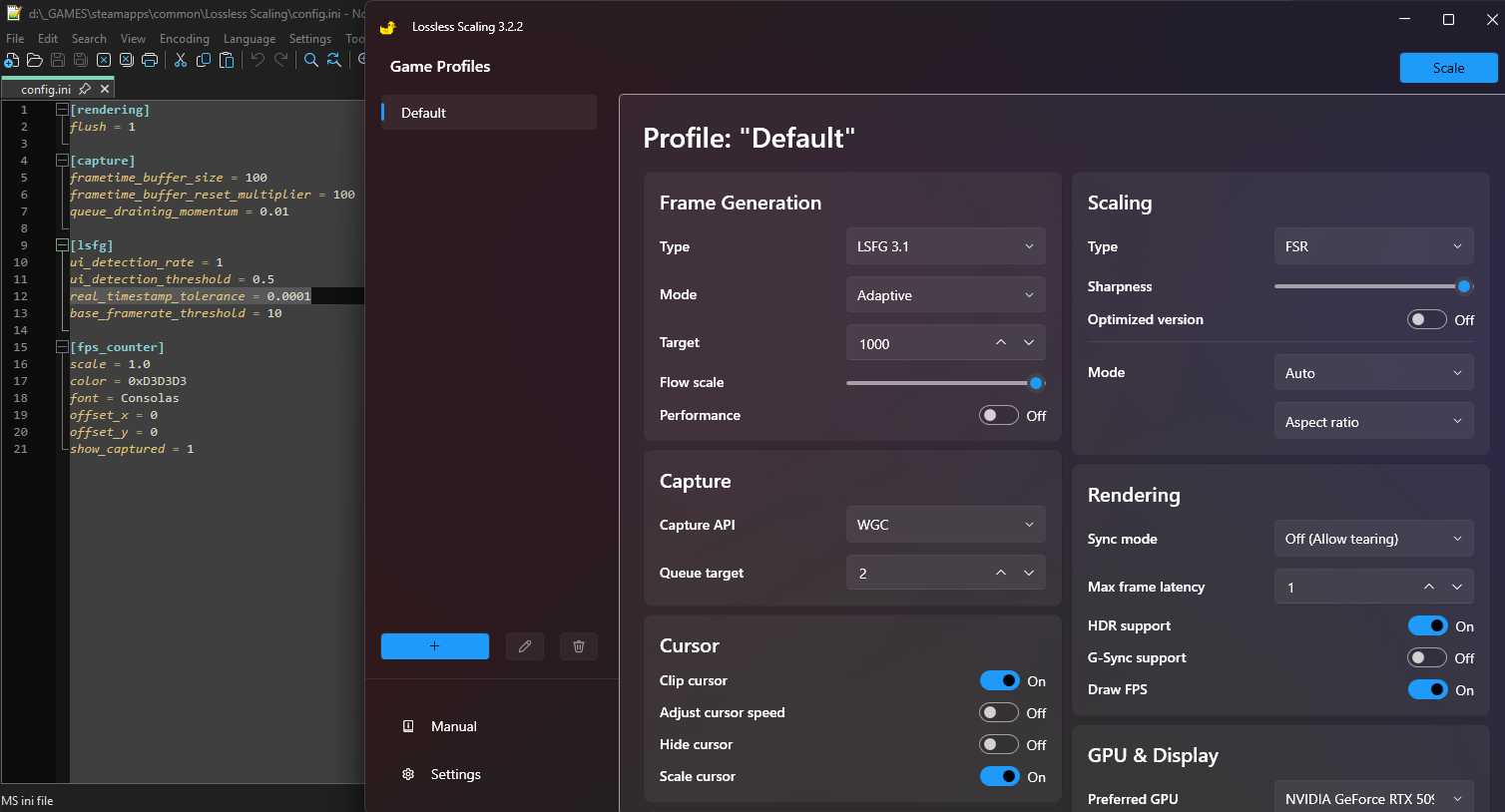The image size is (1505, 812).
Task: Click the Lossless Scaling duck icon
Action: coord(388,27)
